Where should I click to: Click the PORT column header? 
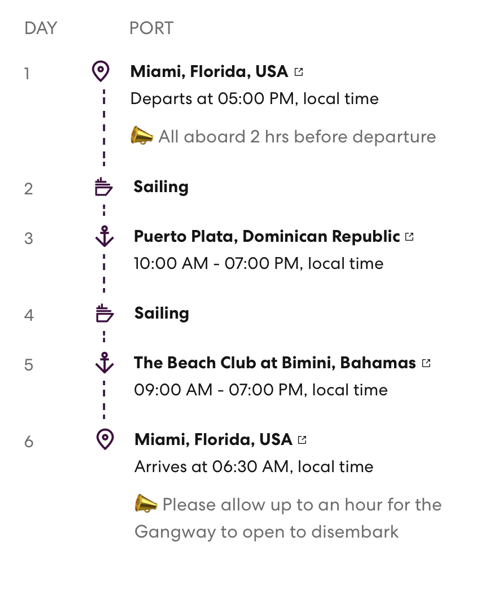[x=151, y=28]
